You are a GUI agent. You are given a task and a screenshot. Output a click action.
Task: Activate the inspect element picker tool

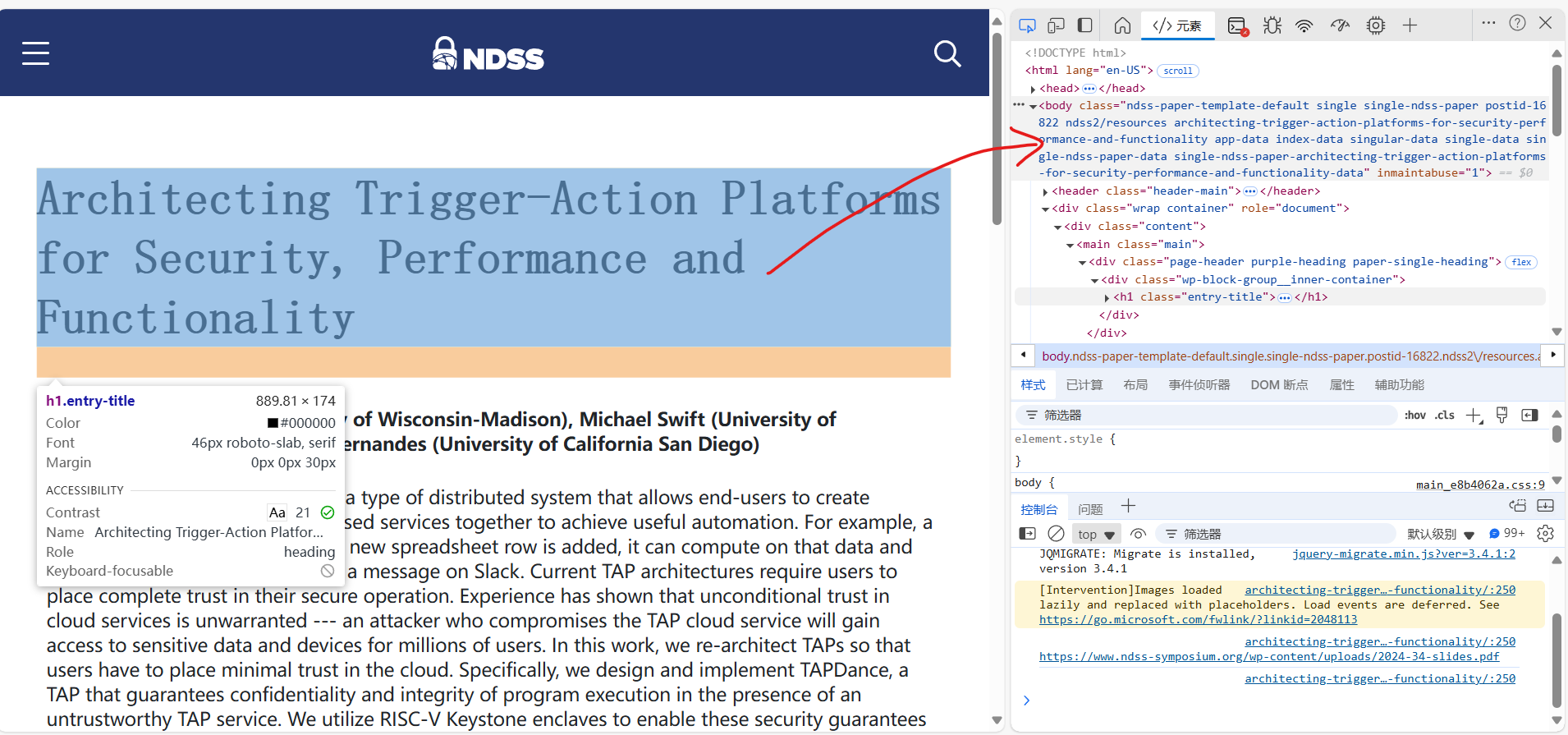click(1027, 25)
